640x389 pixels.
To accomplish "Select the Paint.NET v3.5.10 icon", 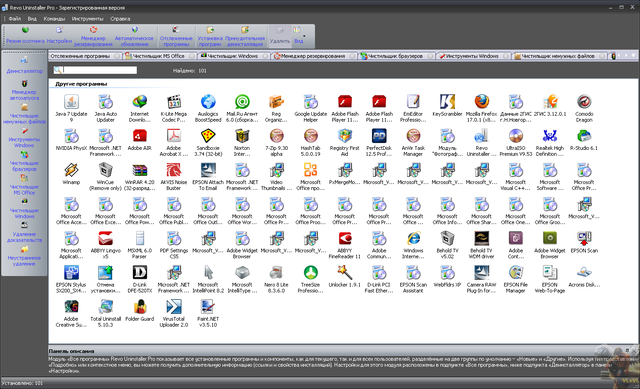I will (208, 313).
